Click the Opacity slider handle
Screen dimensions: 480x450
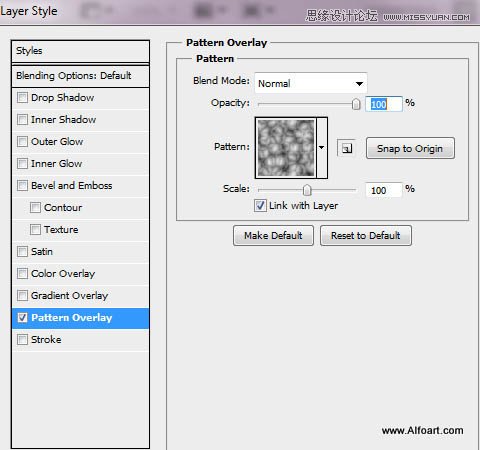point(356,104)
